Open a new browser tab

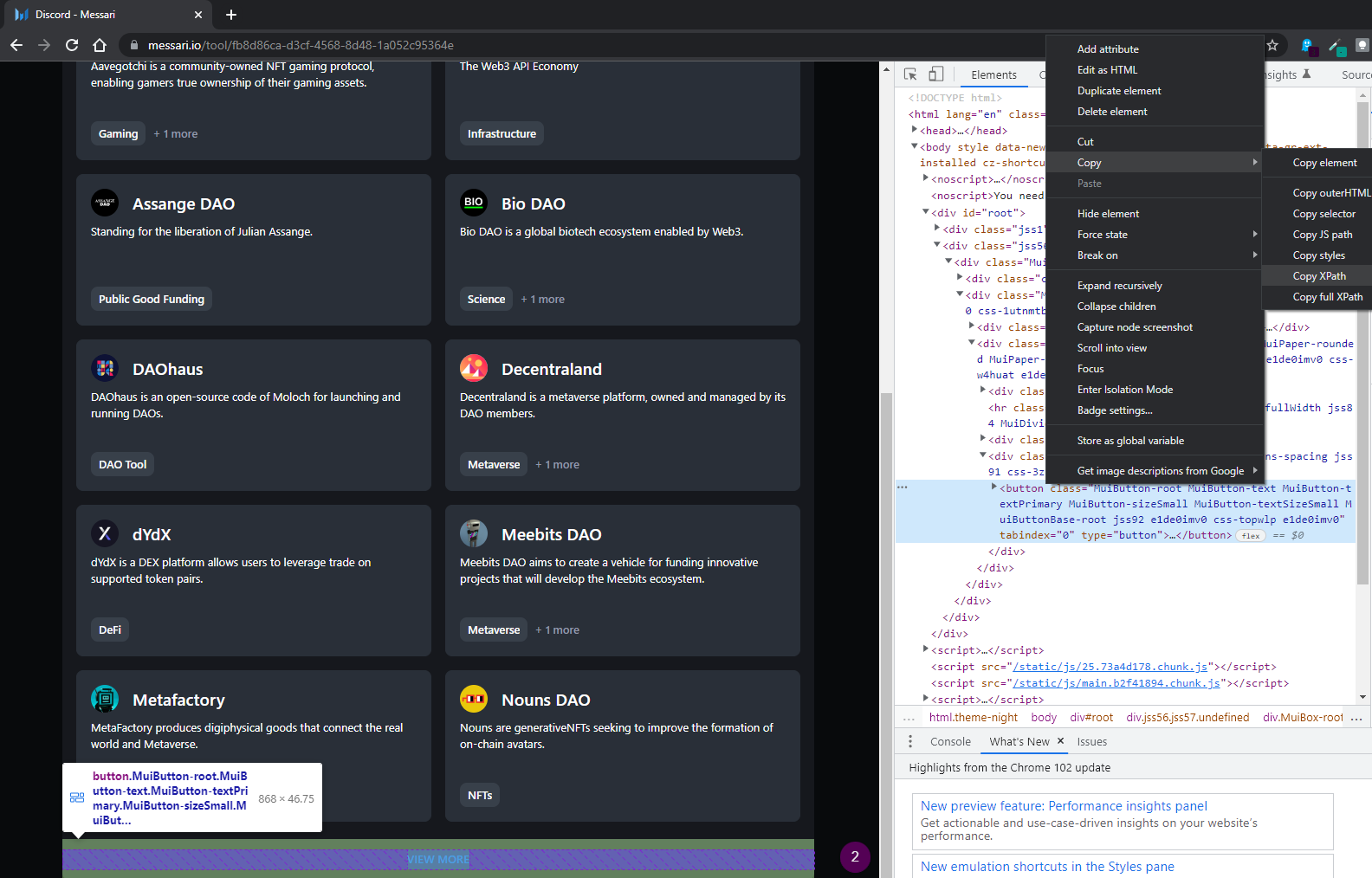[x=231, y=15]
